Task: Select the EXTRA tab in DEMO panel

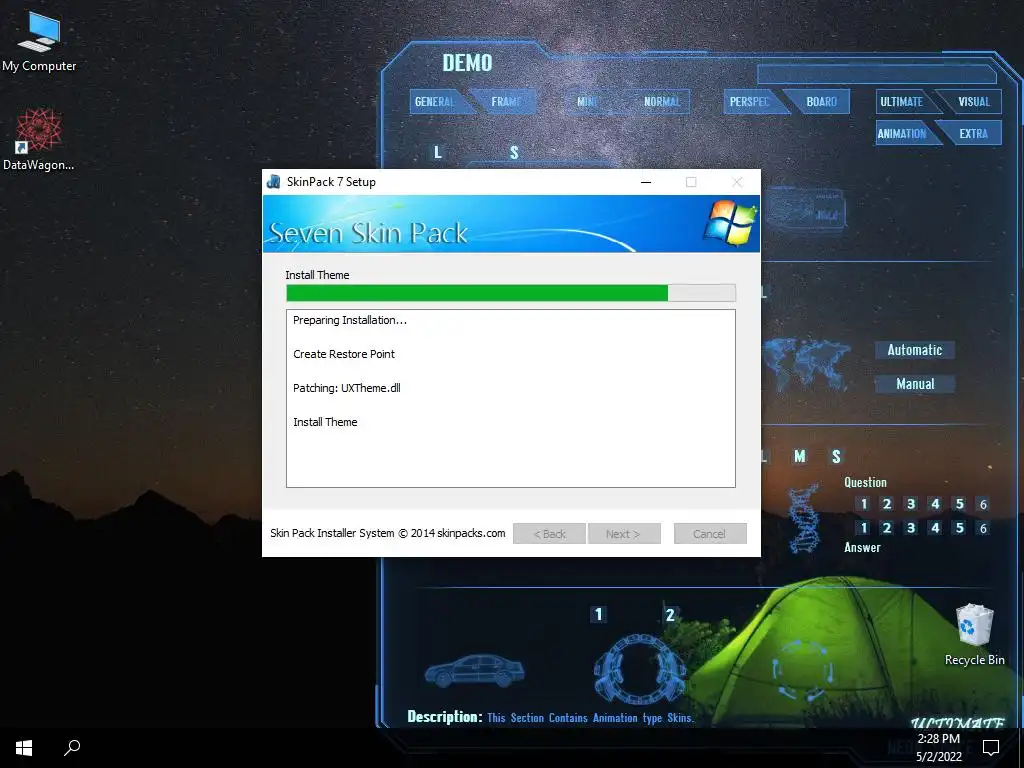Action: point(973,133)
